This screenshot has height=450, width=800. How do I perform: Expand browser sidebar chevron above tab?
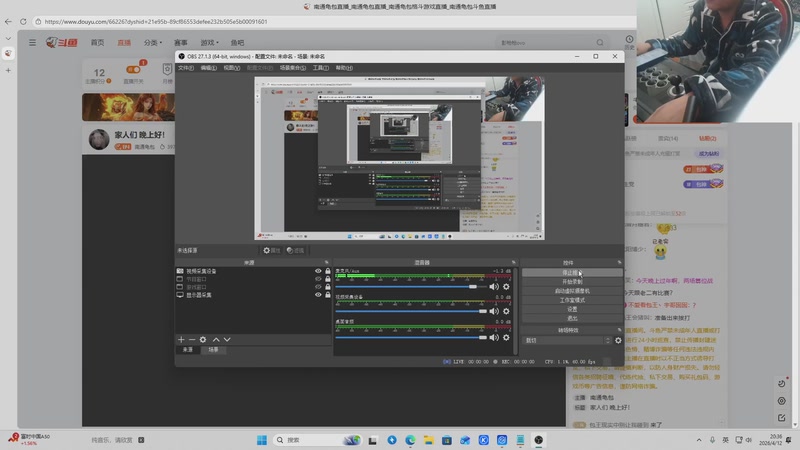[8, 38]
